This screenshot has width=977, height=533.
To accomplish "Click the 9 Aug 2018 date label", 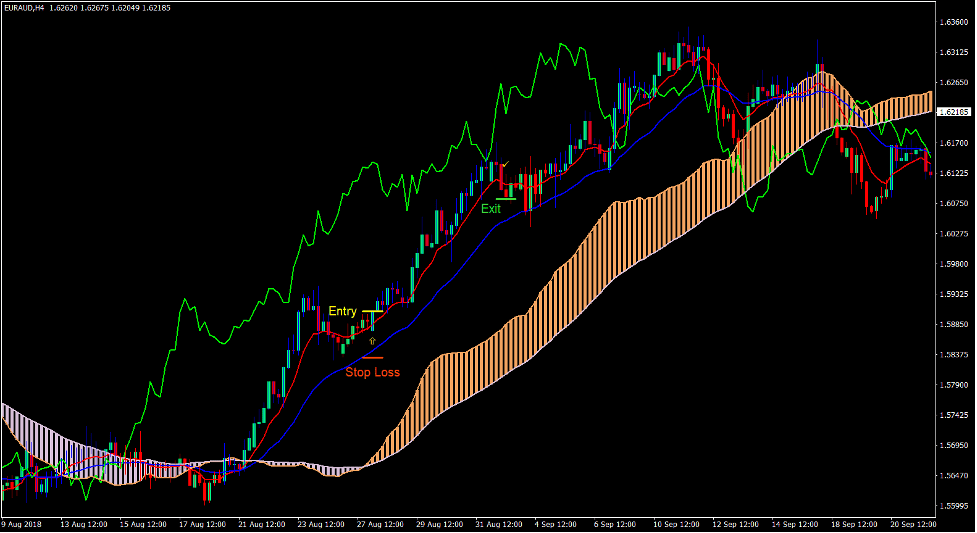I will tap(21, 524).
